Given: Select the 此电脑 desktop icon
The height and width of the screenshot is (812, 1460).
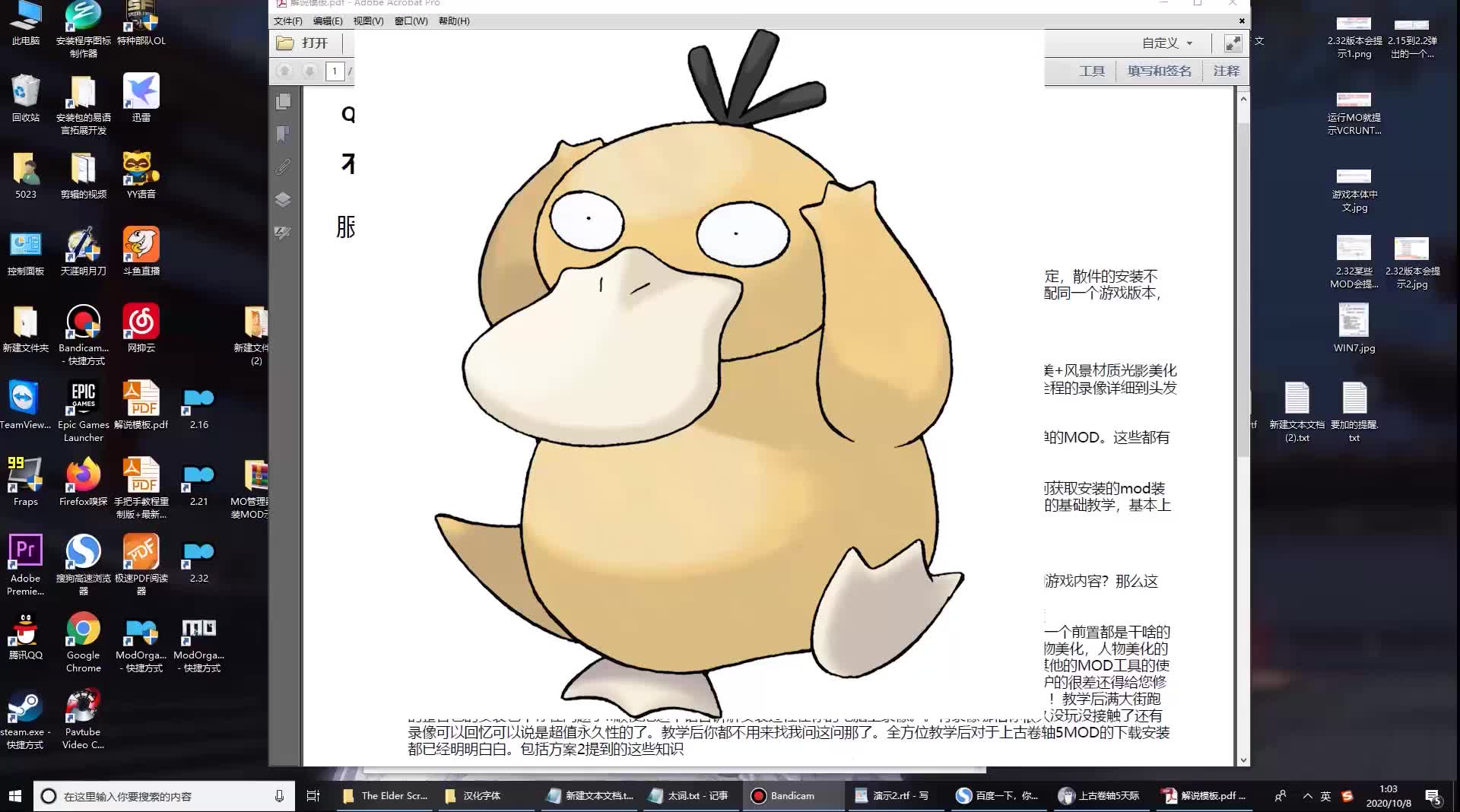Looking at the screenshot, I should coord(26,24).
